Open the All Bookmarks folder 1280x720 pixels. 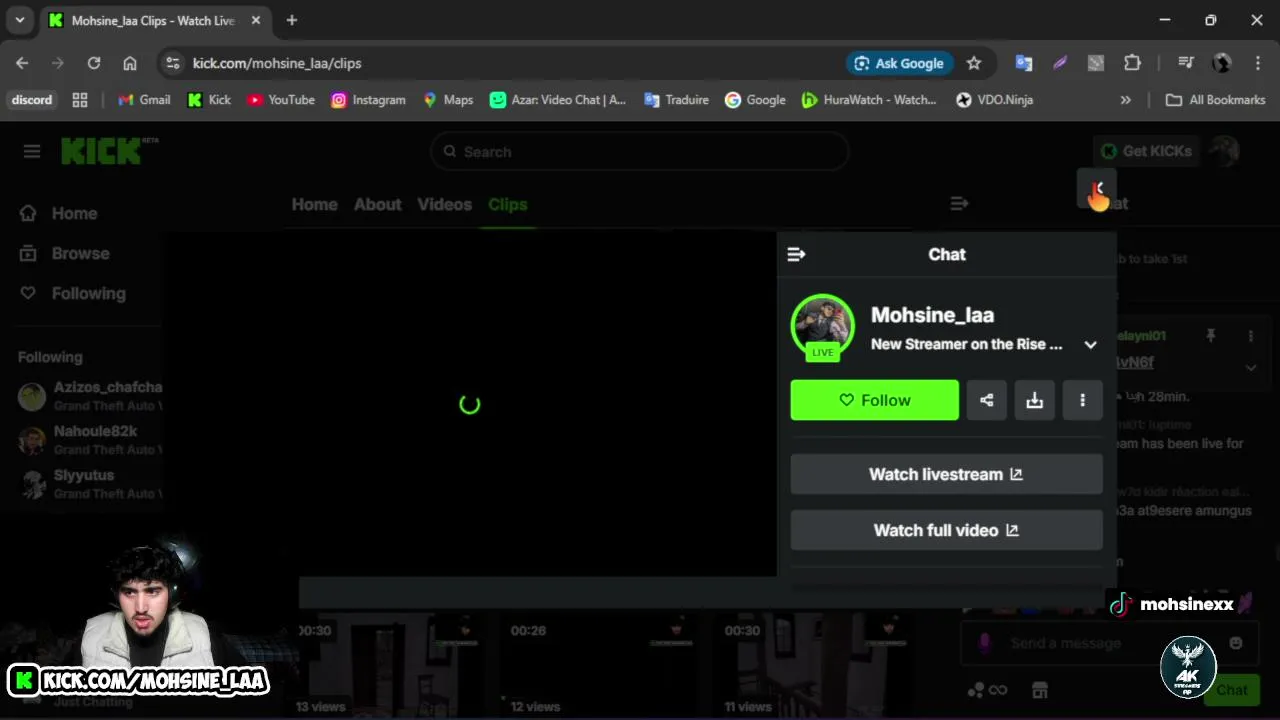pyautogui.click(x=1215, y=100)
